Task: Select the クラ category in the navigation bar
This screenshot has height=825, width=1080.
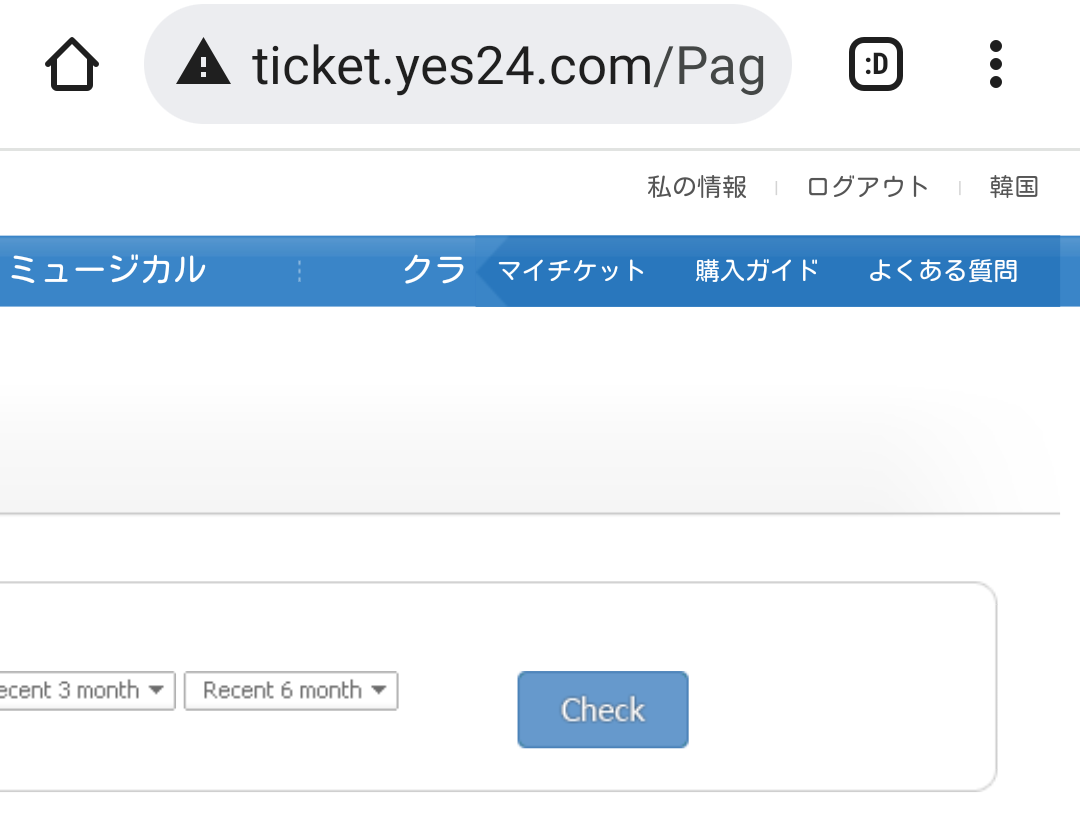Action: pyautogui.click(x=434, y=270)
